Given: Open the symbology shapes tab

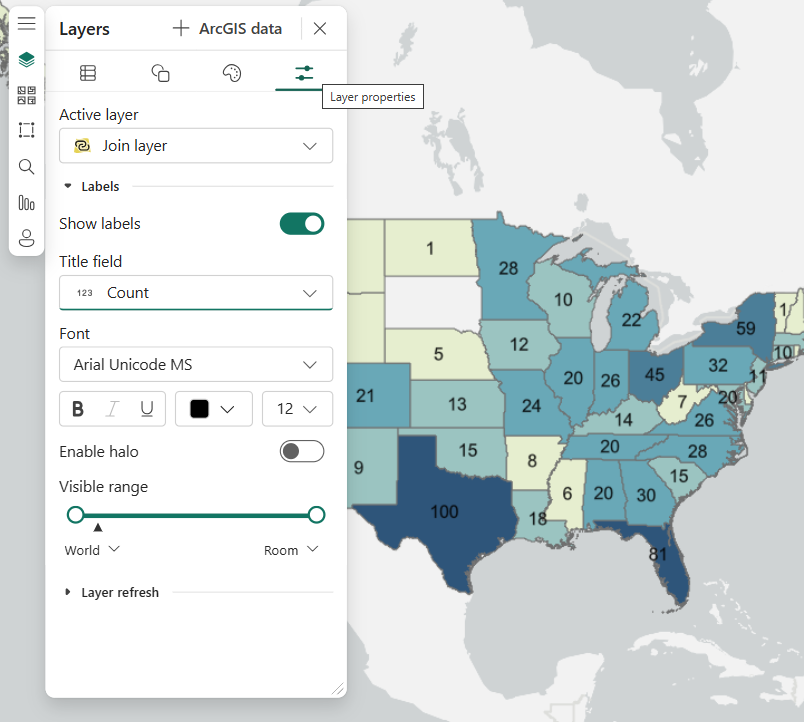Looking at the screenshot, I should 159,72.
